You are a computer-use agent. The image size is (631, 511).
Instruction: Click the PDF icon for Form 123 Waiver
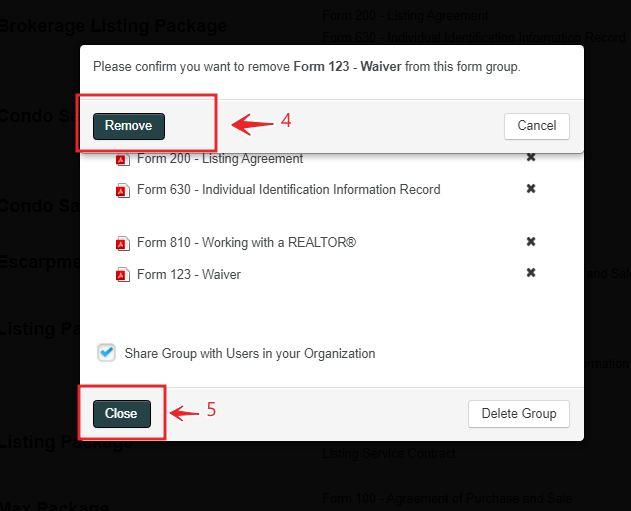123,275
